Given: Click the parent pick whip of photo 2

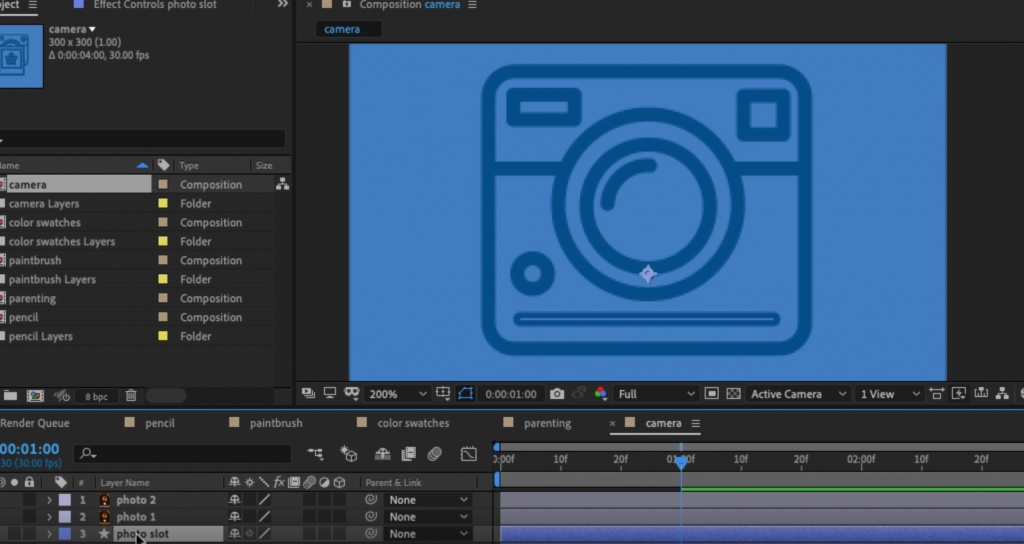Looking at the screenshot, I should (x=371, y=500).
